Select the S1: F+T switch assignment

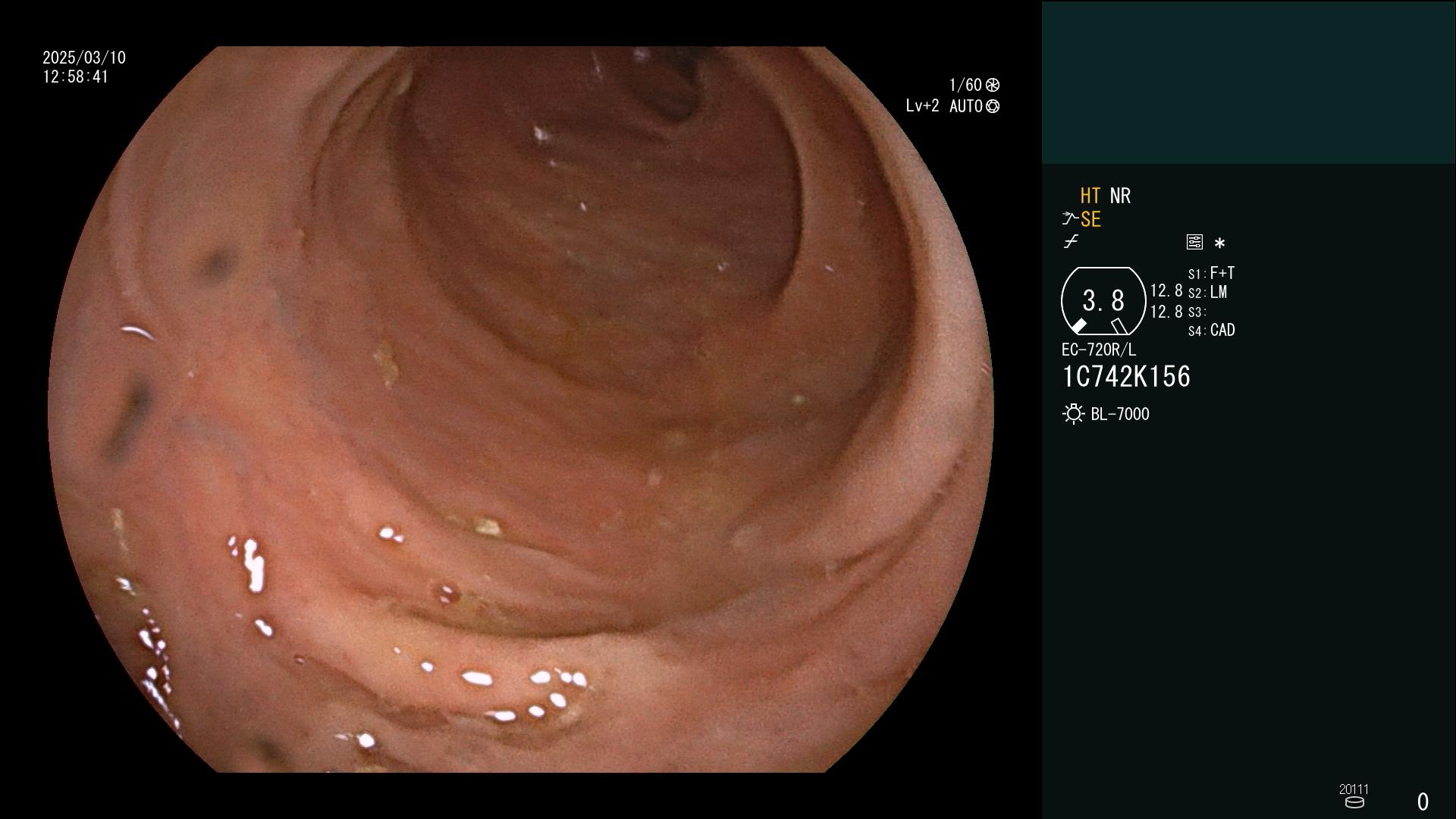pyautogui.click(x=1211, y=273)
